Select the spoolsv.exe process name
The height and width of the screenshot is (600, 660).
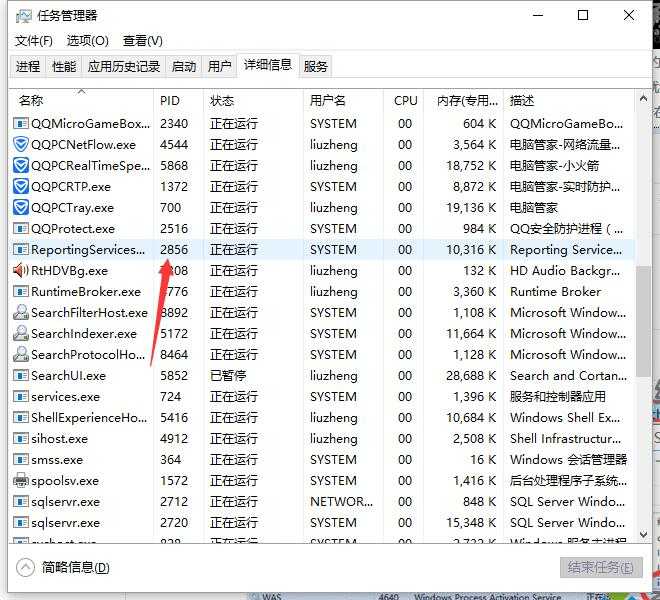[x=65, y=481]
